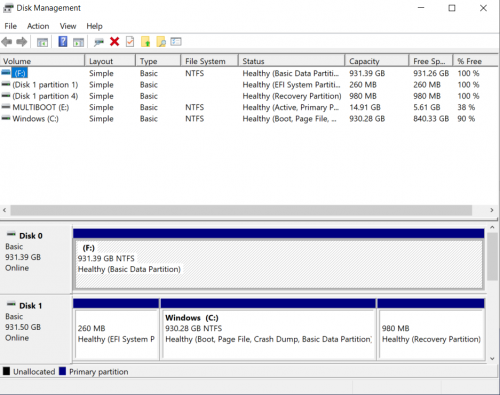Image resolution: width=500 pixels, height=395 pixels.
Task: Click the disk pane vertical scrollbar thumb
Action: point(492,257)
